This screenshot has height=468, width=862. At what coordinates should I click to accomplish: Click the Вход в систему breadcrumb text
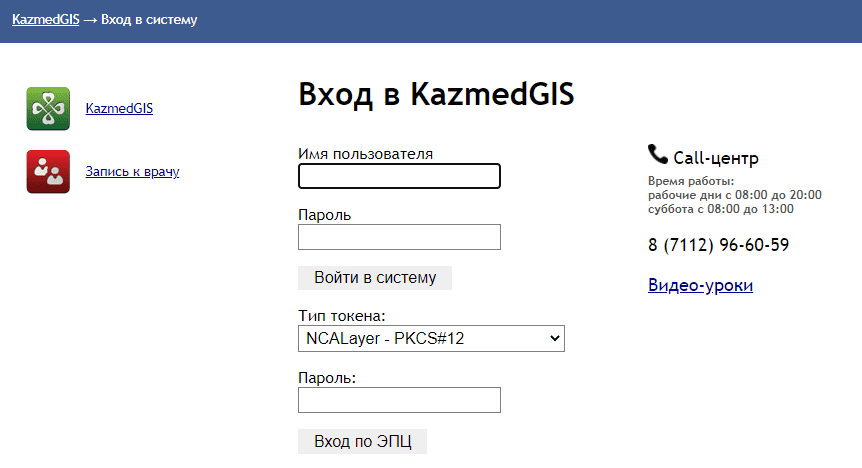click(149, 19)
